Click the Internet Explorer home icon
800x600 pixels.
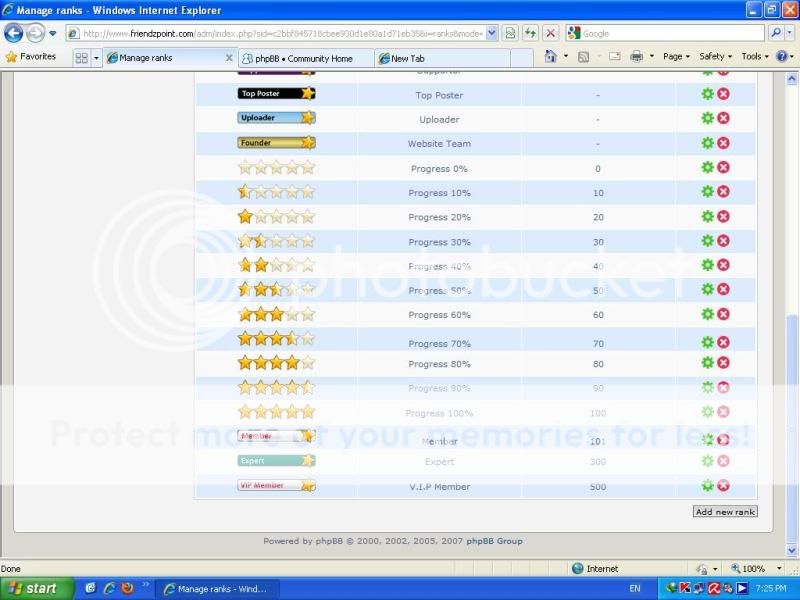click(551, 57)
